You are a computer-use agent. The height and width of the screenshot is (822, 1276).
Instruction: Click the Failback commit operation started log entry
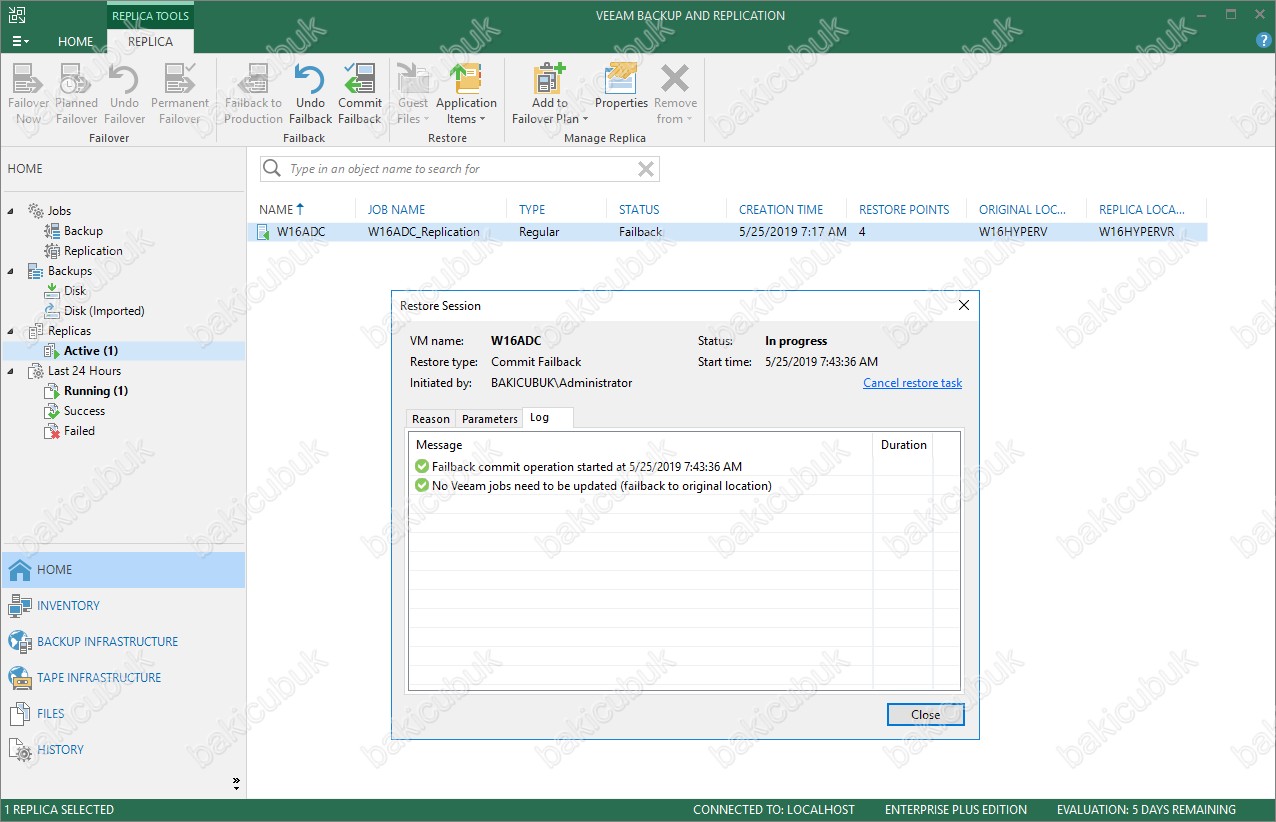586,467
